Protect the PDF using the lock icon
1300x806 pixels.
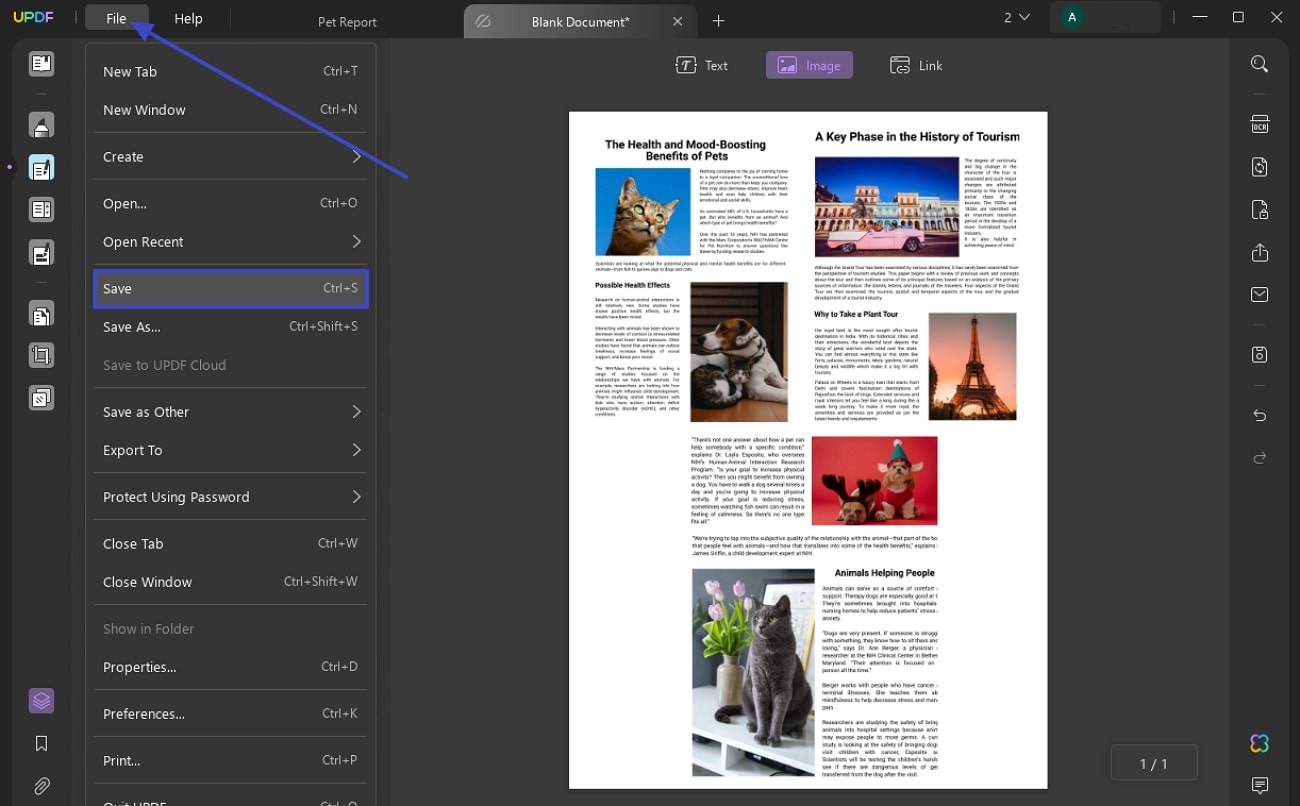coord(1259,210)
